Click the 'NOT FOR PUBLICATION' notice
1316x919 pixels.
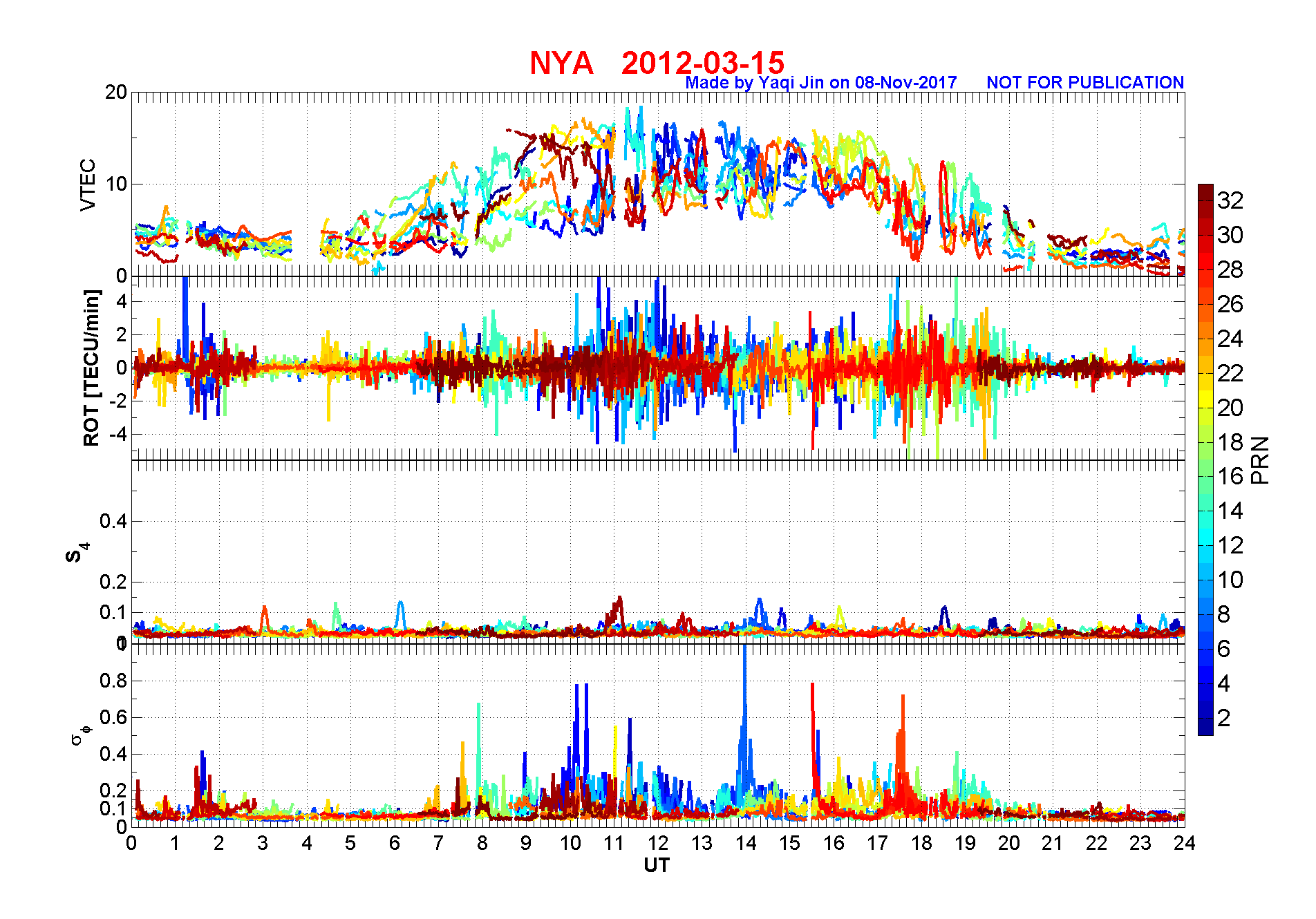[x=1085, y=82]
